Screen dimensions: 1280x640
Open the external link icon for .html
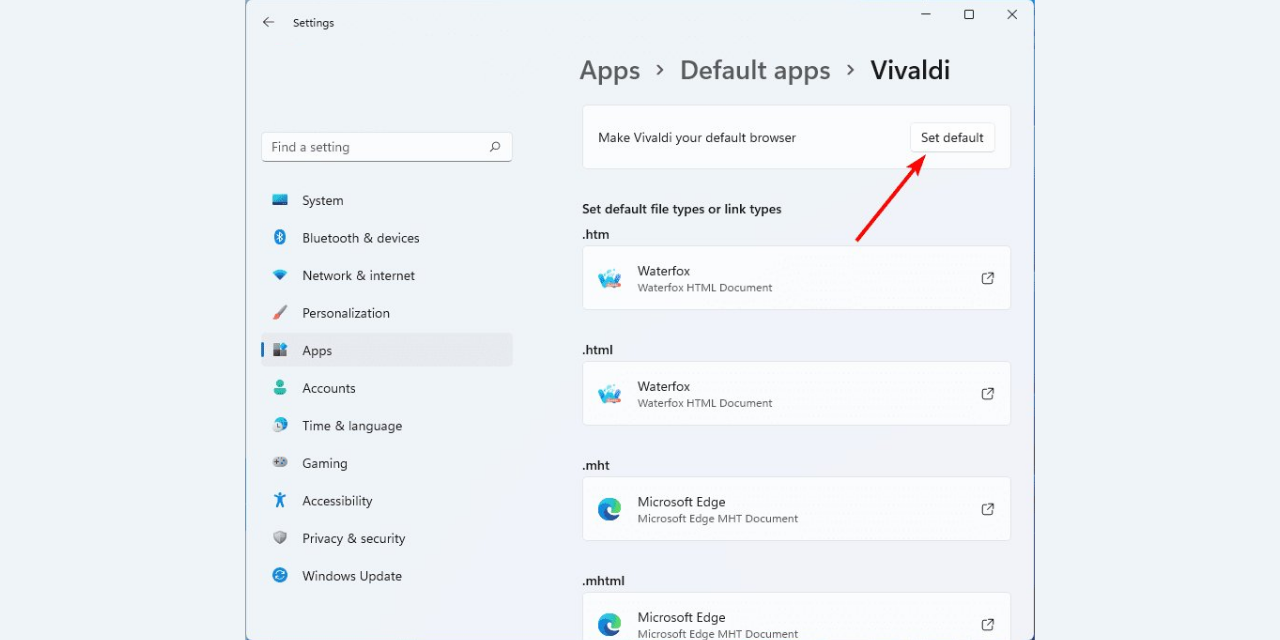[987, 394]
